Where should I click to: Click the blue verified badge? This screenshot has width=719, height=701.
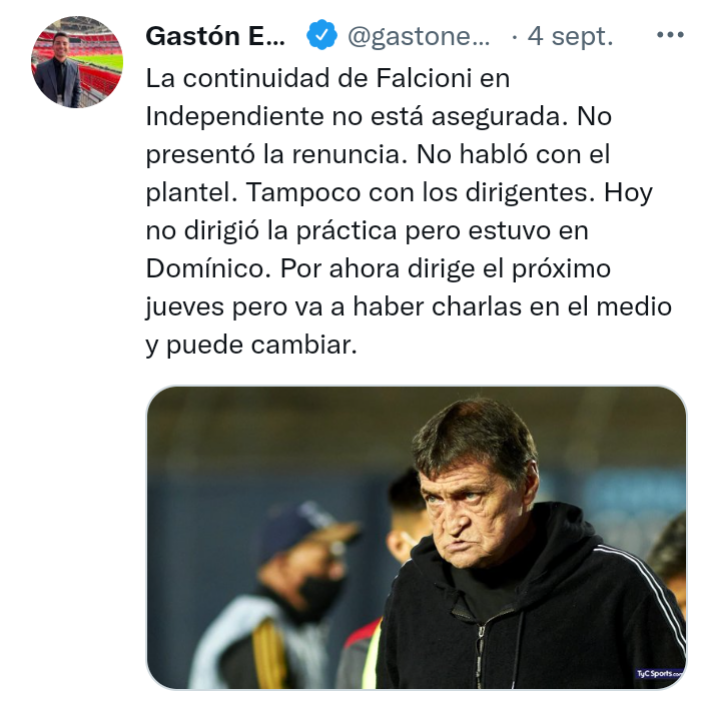click(322, 34)
